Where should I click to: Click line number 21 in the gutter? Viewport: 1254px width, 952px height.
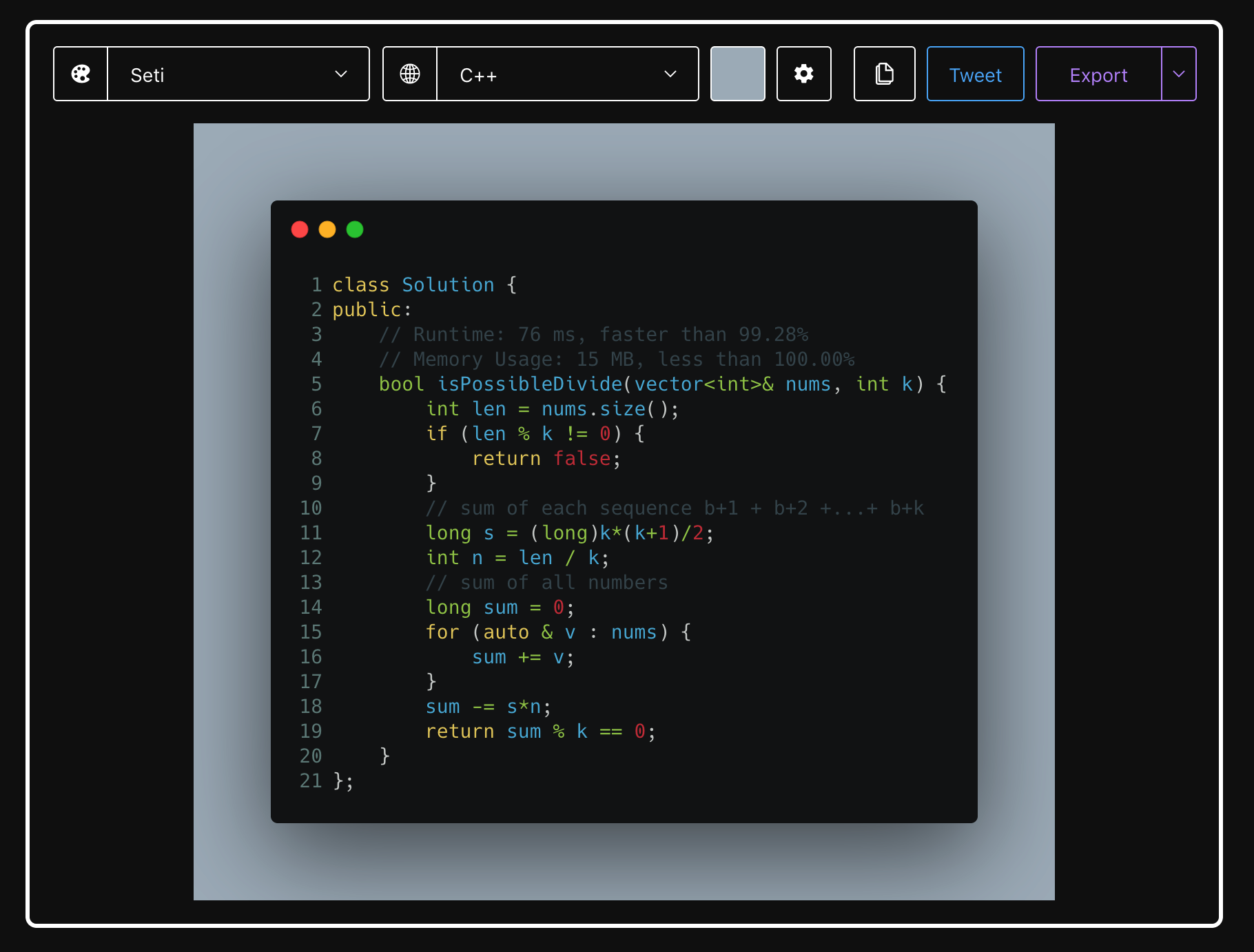pyautogui.click(x=311, y=781)
